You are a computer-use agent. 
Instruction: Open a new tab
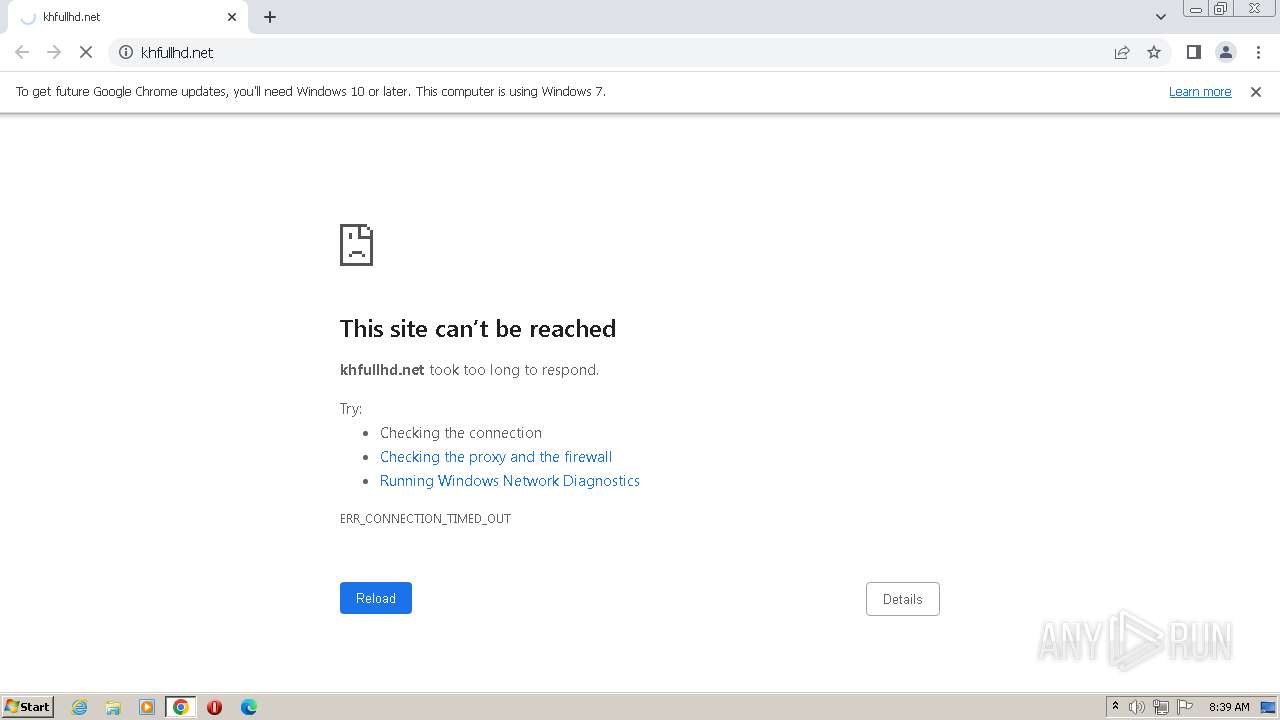tap(270, 17)
